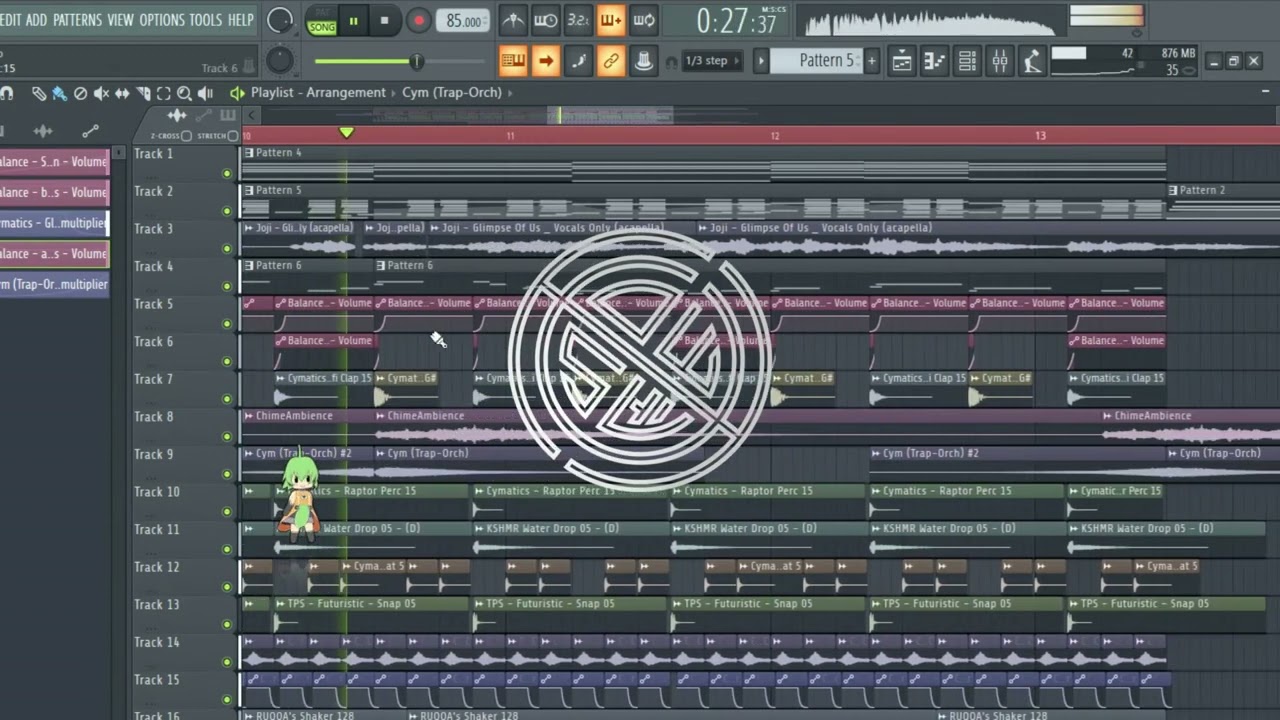
Task: Stop playback with the stop button
Action: pos(385,21)
